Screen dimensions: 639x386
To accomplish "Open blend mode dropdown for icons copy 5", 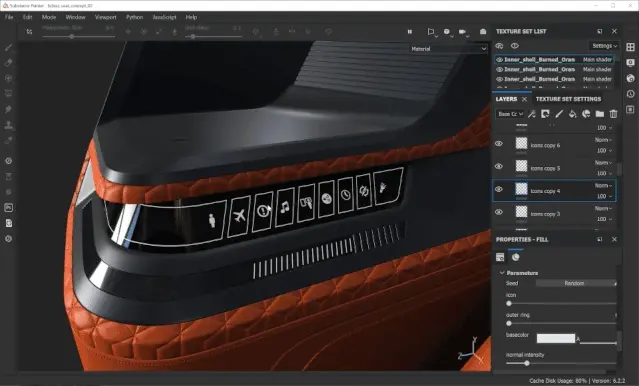I will [603, 163].
